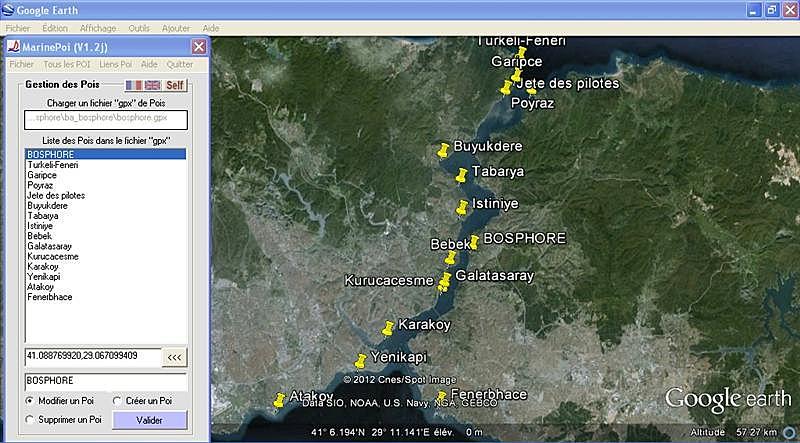800x443 pixels.
Task: Click the Turkeli-Feneri yellow pushpin on map
Action: click(520, 52)
